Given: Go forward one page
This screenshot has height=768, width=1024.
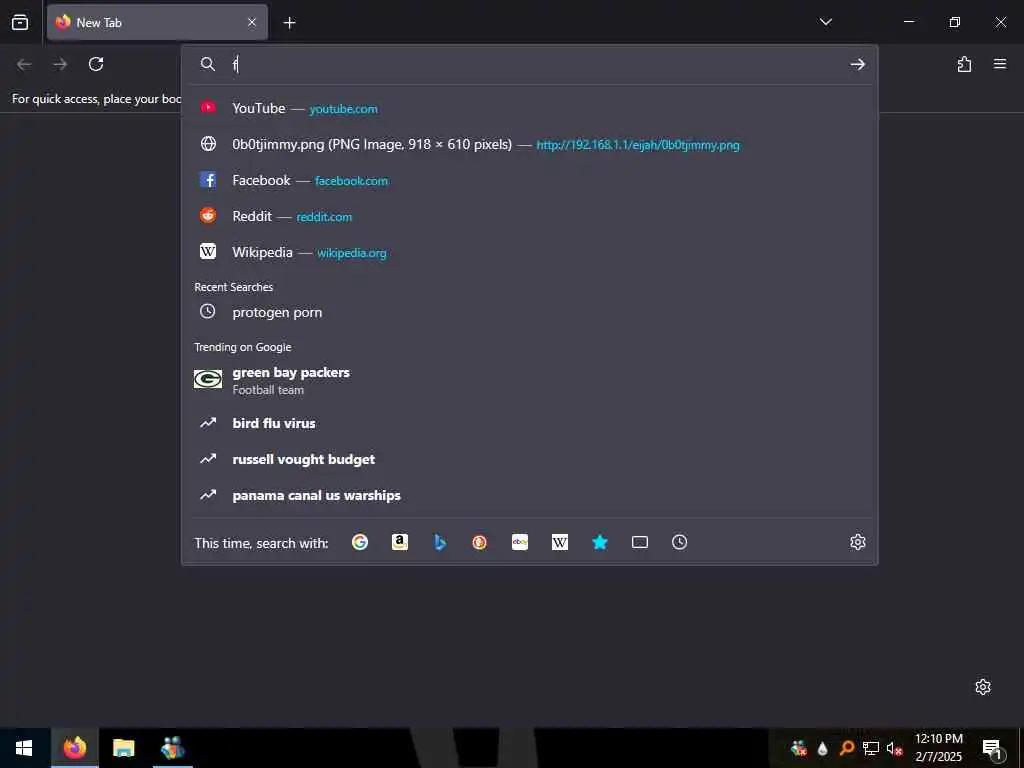Looking at the screenshot, I should pyautogui.click(x=60, y=64).
